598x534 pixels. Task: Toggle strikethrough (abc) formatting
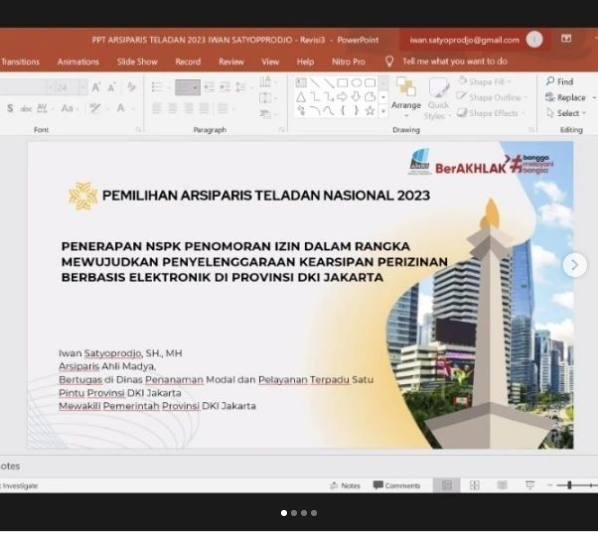[26, 109]
